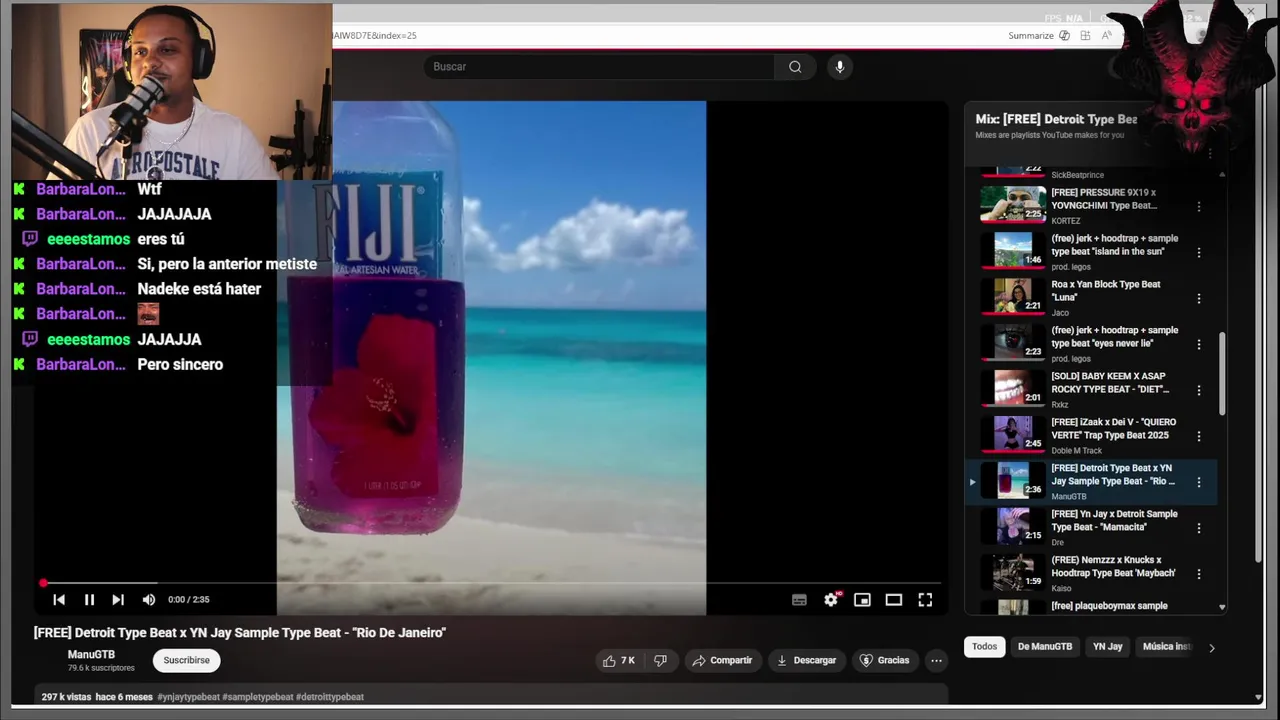The image size is (1280, 720).
Task: Click the search magnifier button
Action: (x=795, y=67)
